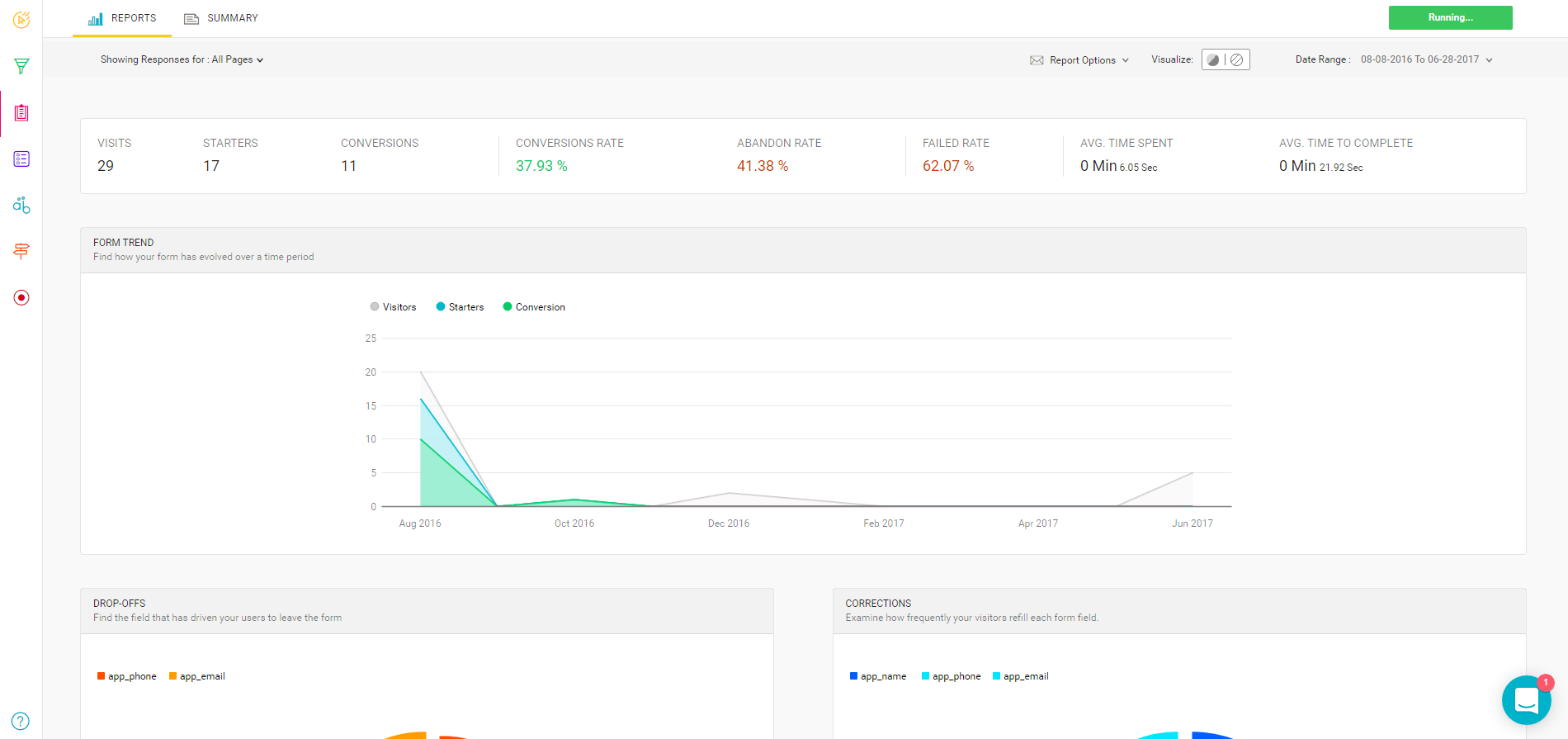Expand the Showing Responses for All Pages dropdown

coord(182,59)
